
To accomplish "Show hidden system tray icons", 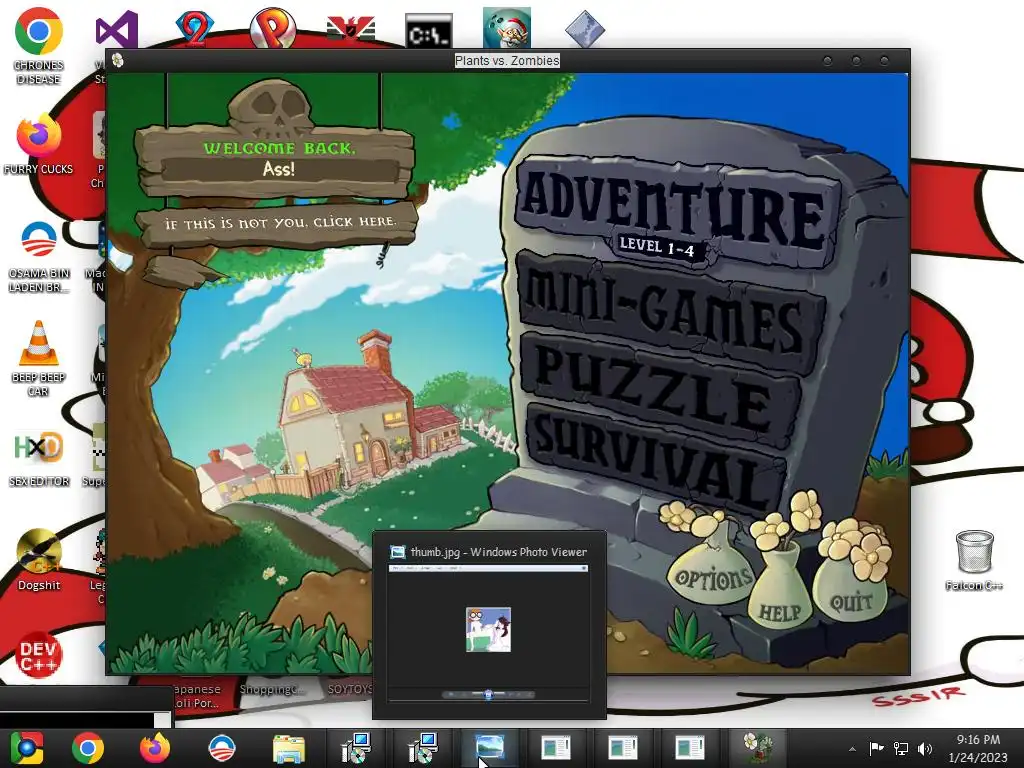I will [x=852, y=749].
